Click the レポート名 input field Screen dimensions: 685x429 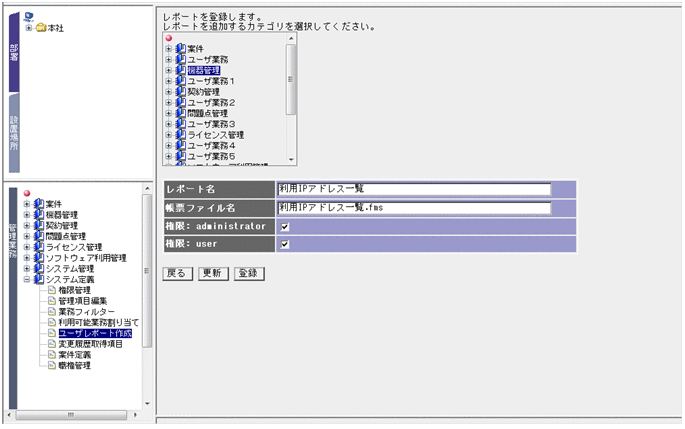click(414, 189)
